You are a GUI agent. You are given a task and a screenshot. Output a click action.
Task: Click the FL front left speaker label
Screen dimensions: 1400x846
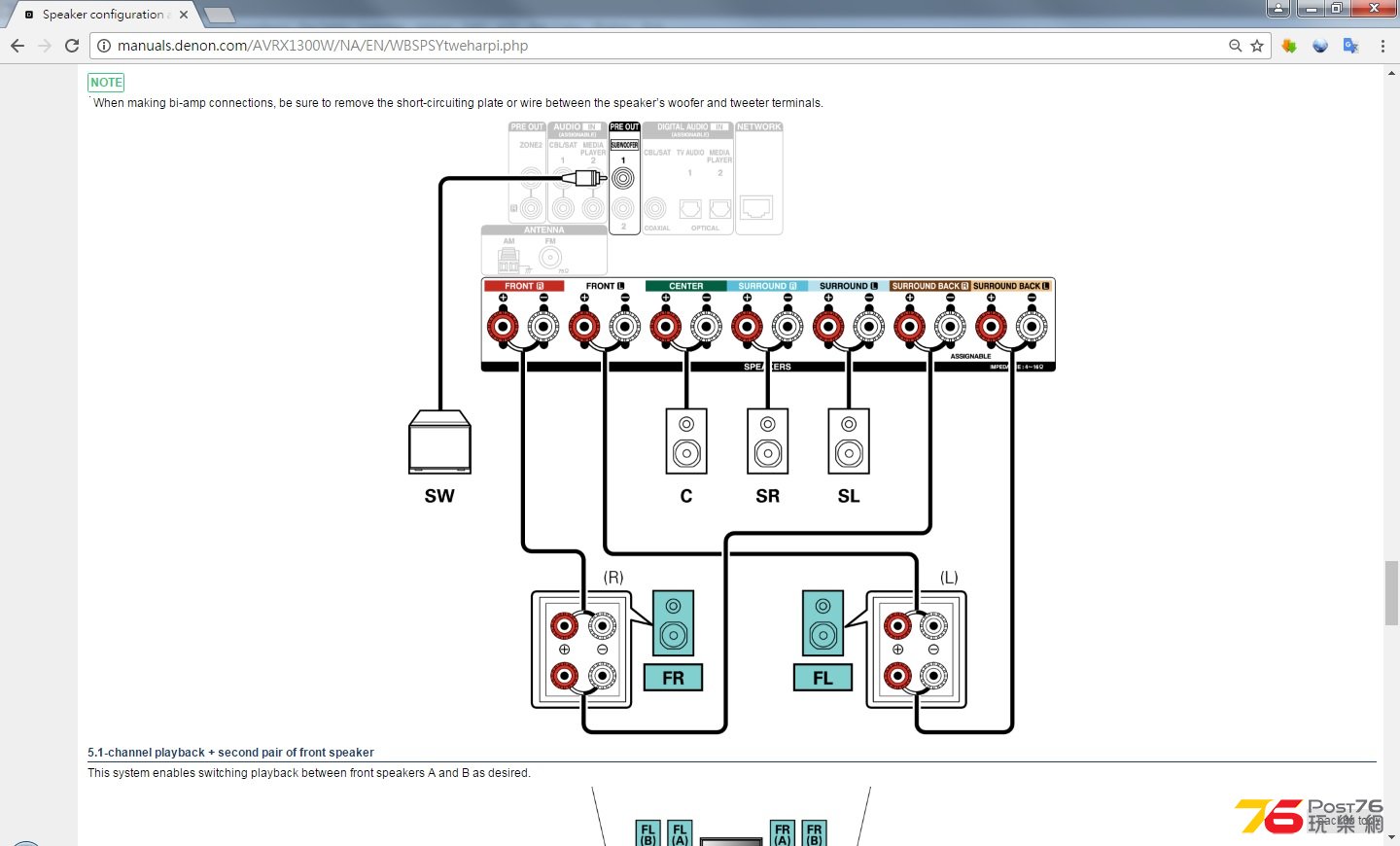(822, 678)
